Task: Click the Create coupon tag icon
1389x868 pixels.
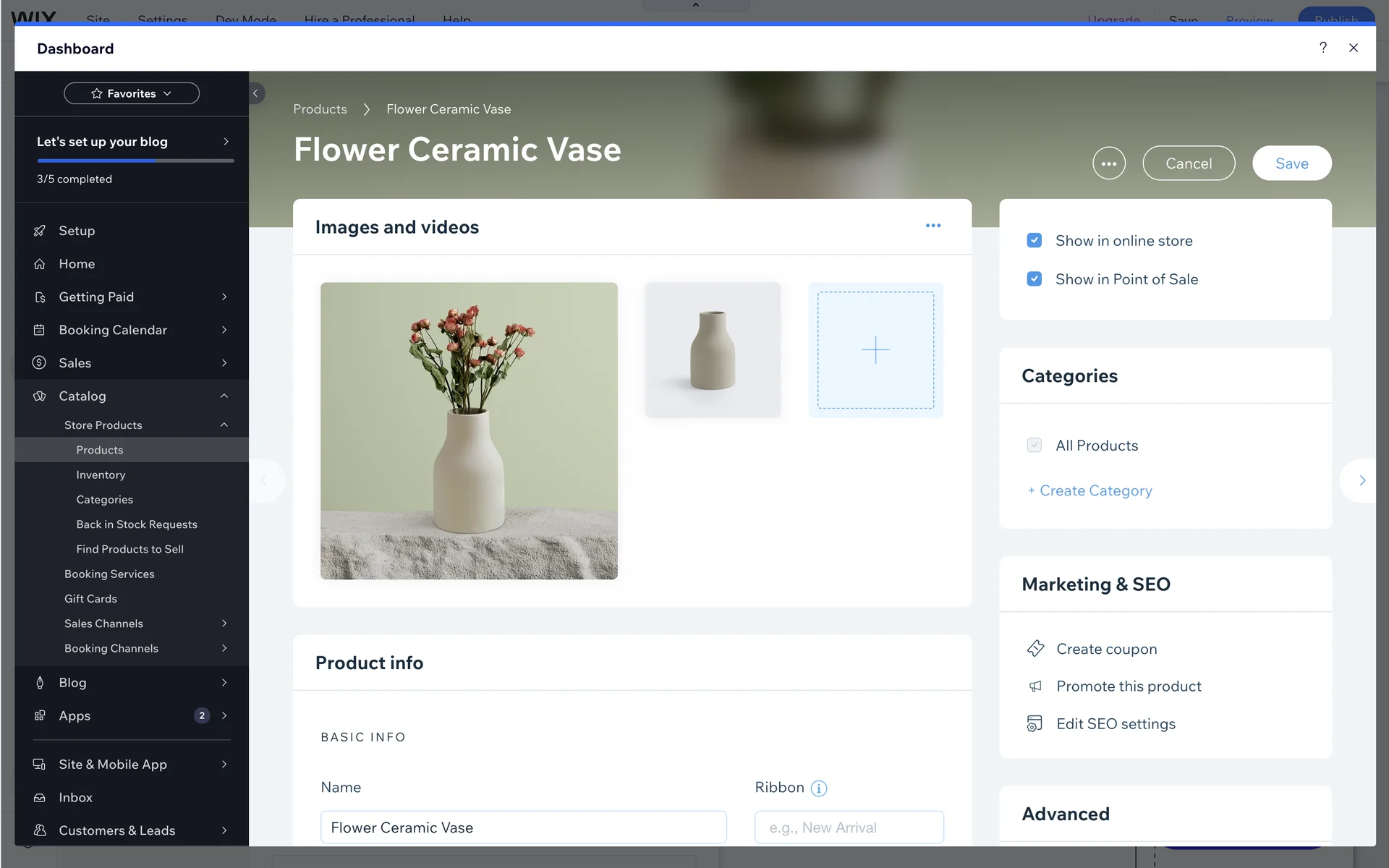Action: click(x=1035, y=649)
